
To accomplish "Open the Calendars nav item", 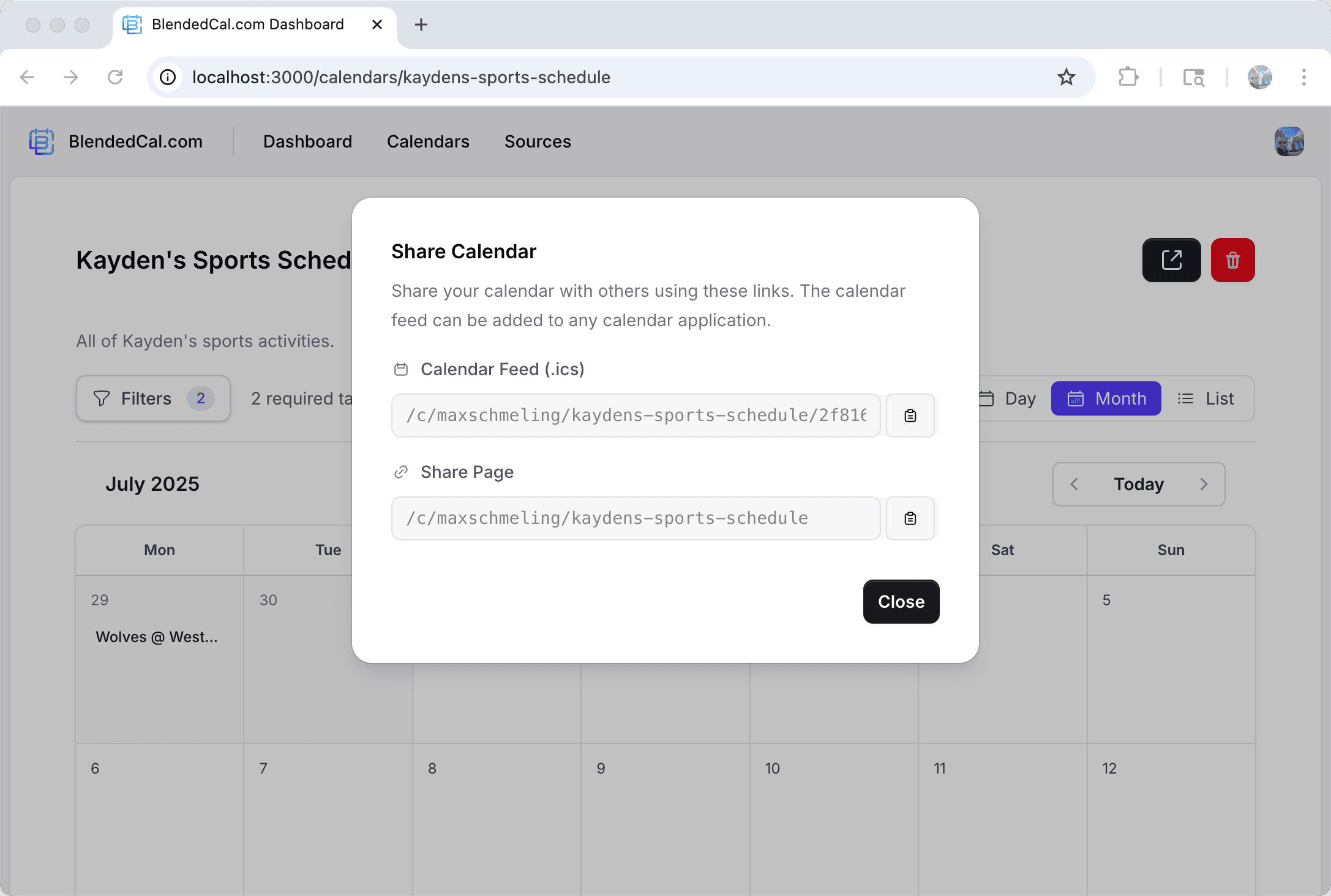I will tap(428, 141).
